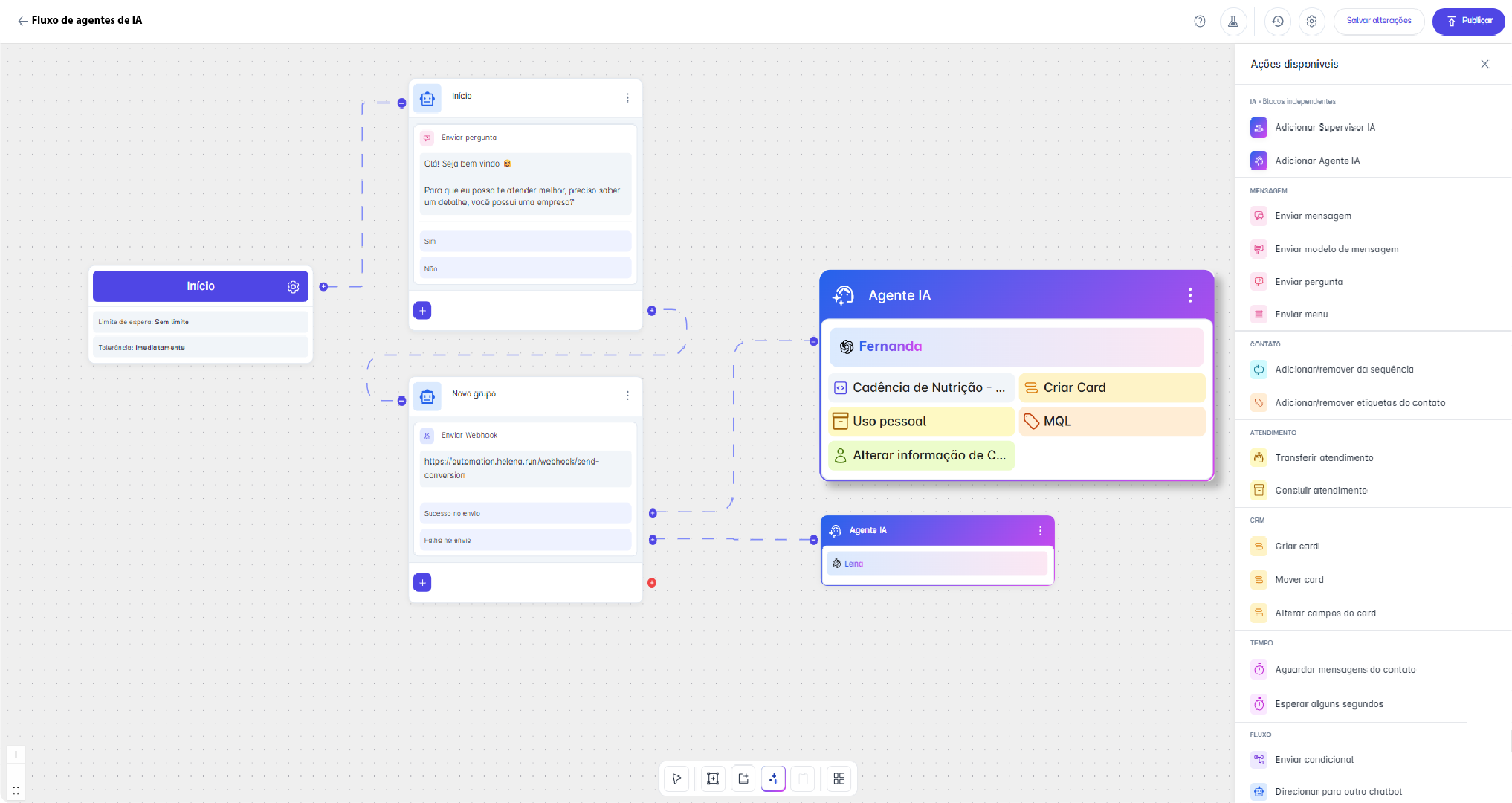This screenshot has width=1512, height=803.
Task: Open the test flask icon
Action: point(1233,21)
